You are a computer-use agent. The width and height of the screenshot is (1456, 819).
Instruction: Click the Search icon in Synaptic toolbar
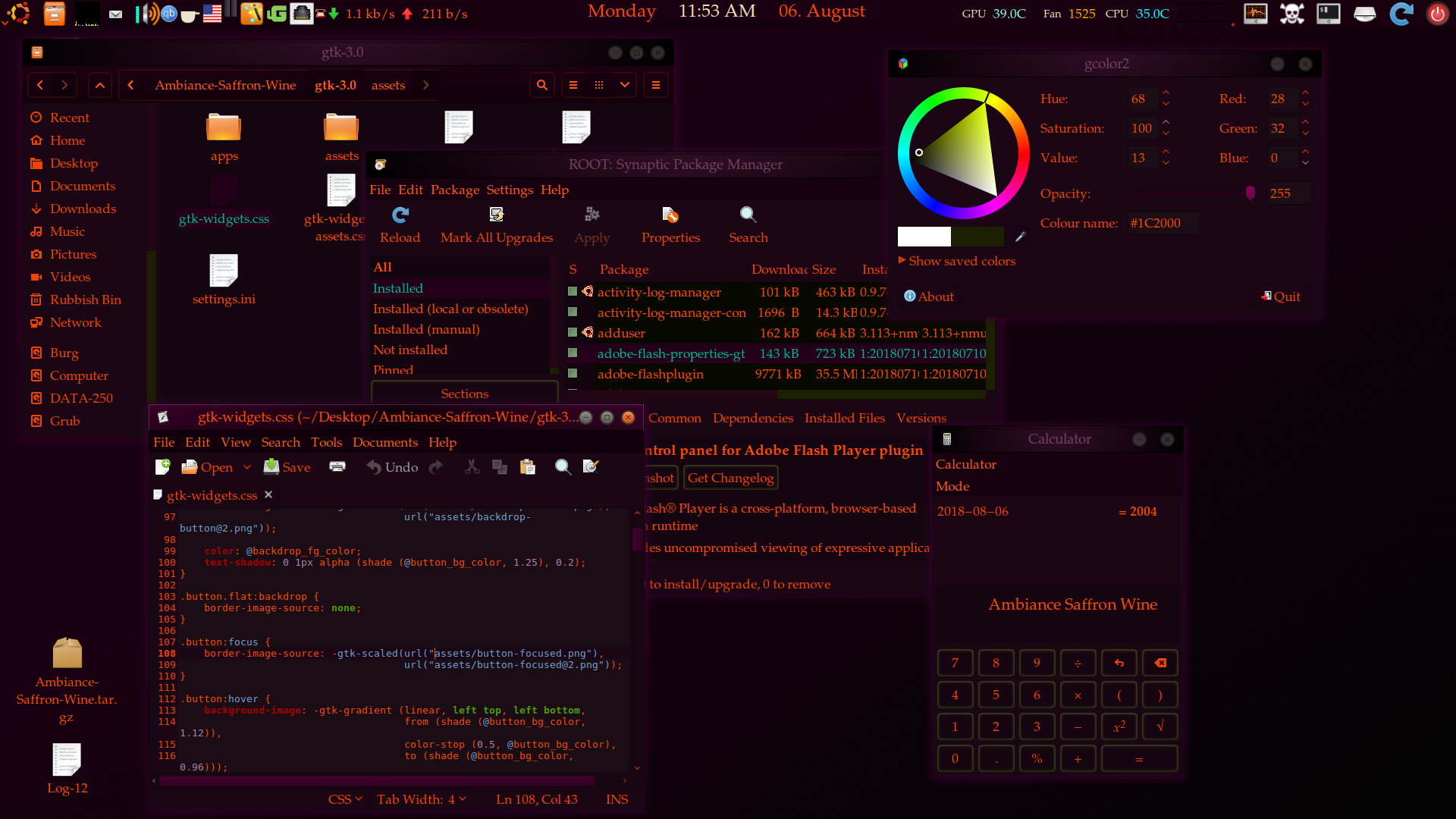tap(748, 225)
